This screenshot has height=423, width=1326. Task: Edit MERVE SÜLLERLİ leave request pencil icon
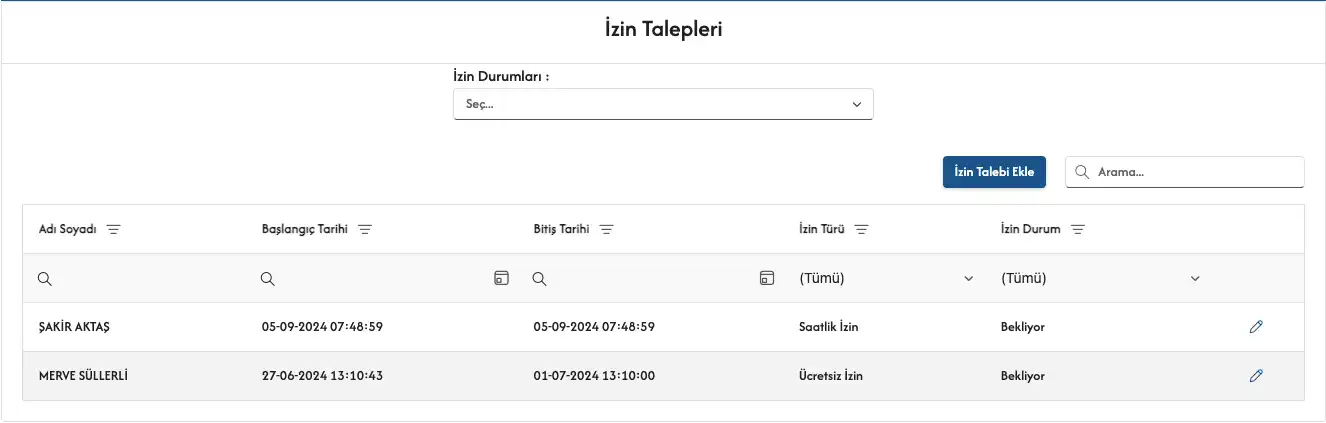pos(1256,376)
